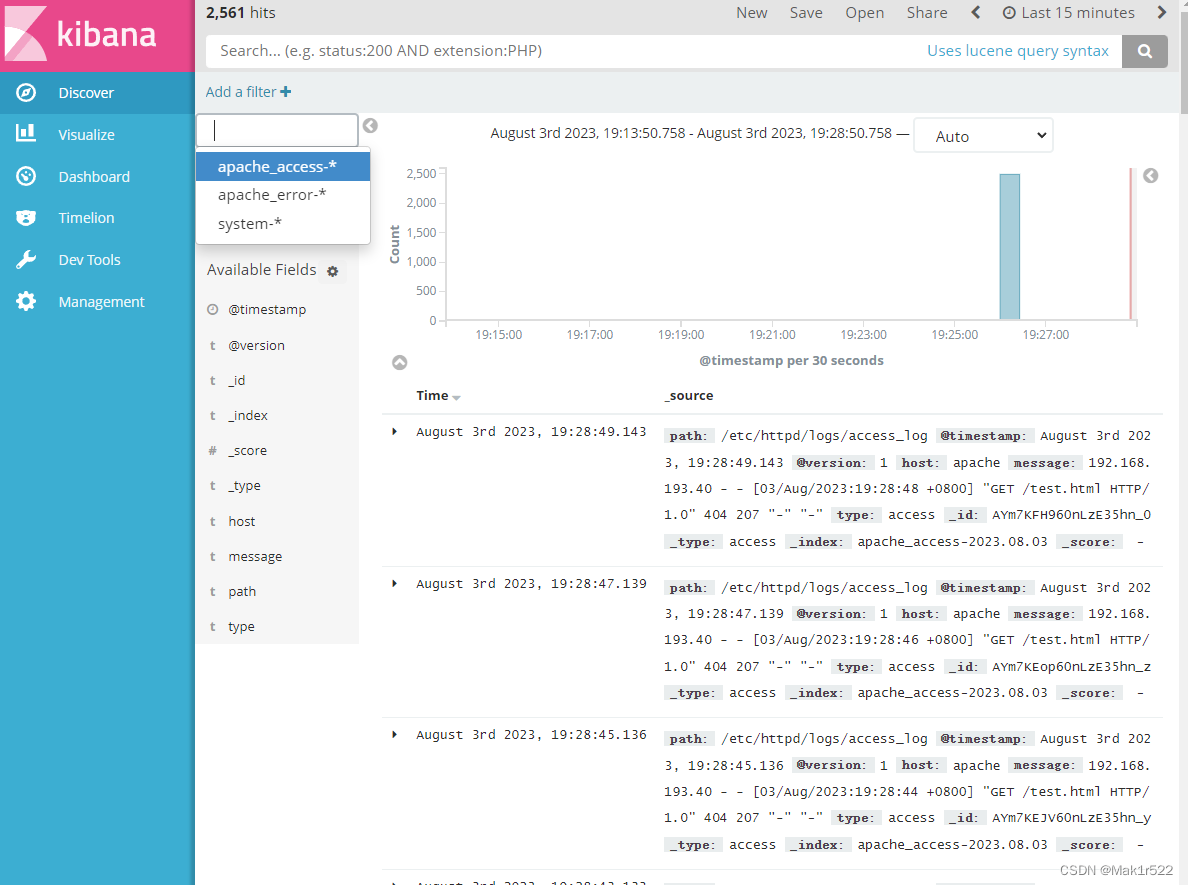Open the Management gear icon
This screenshot has height=885, width=1188.
click(x=26, y=302)
